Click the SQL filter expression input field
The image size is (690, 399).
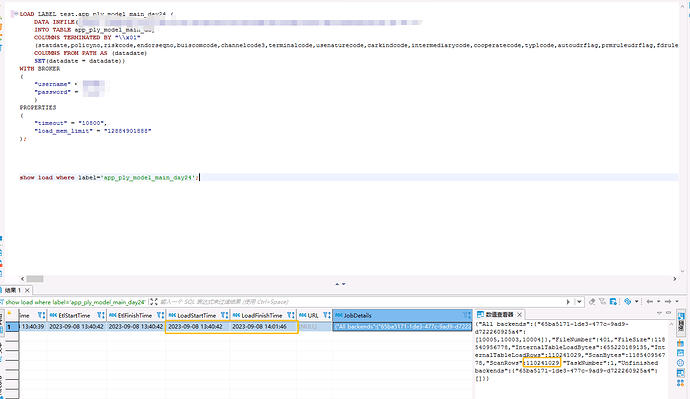tap(361, 302)
